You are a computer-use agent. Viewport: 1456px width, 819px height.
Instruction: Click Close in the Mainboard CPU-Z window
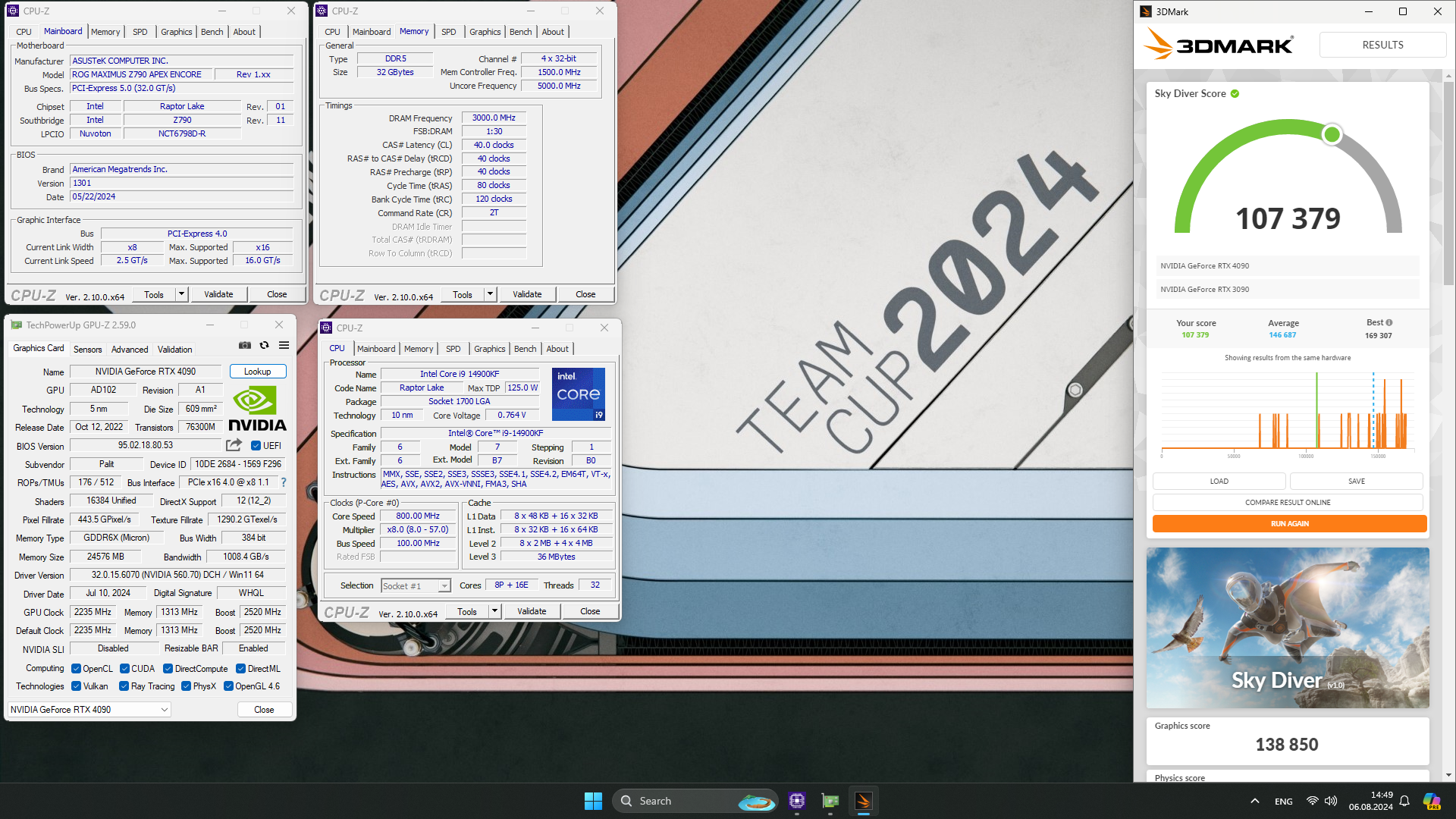pyautogui.click(x=277, y=294)
